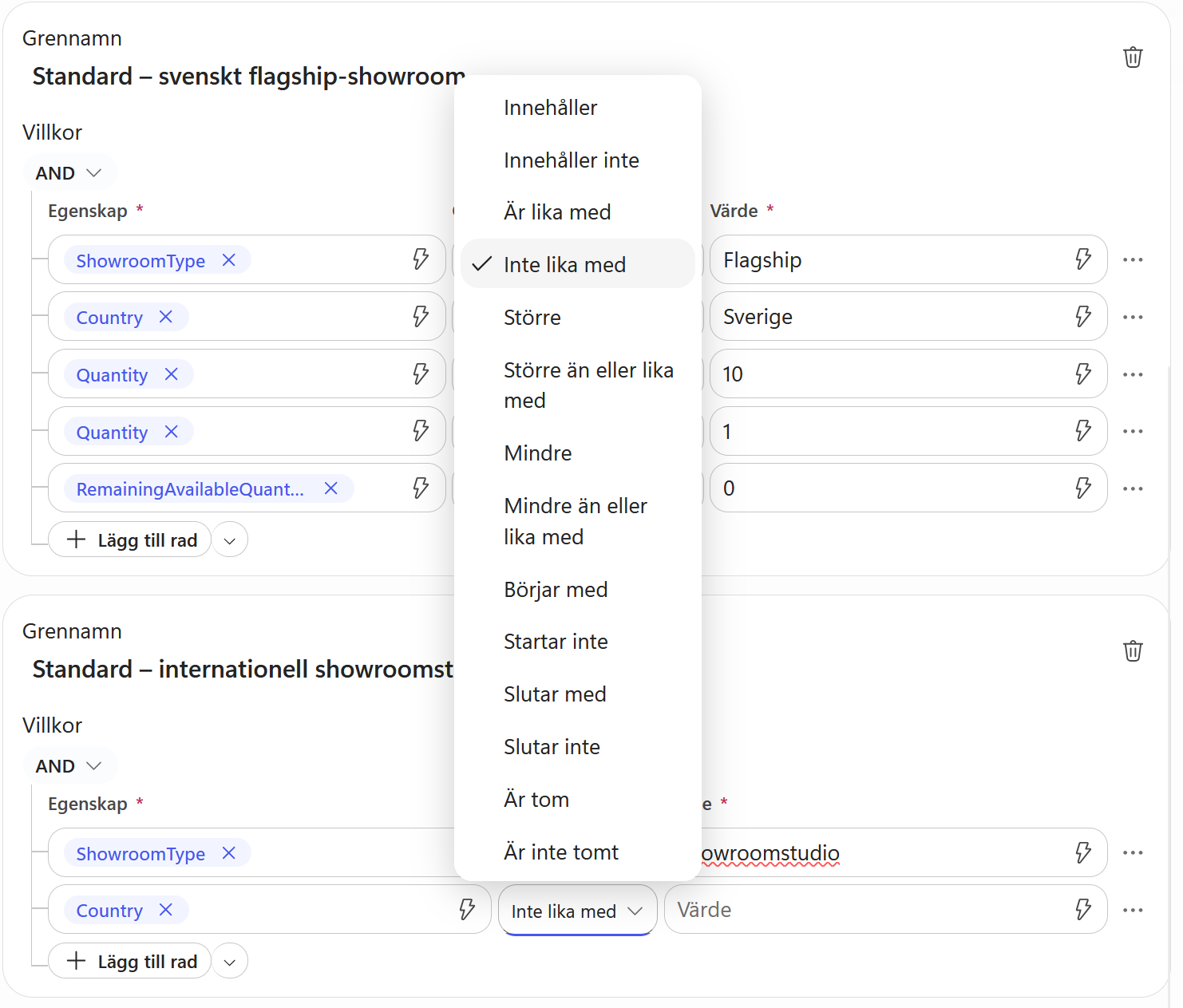Click lightning icon in first Quantity property field

(x=421, y=374)
